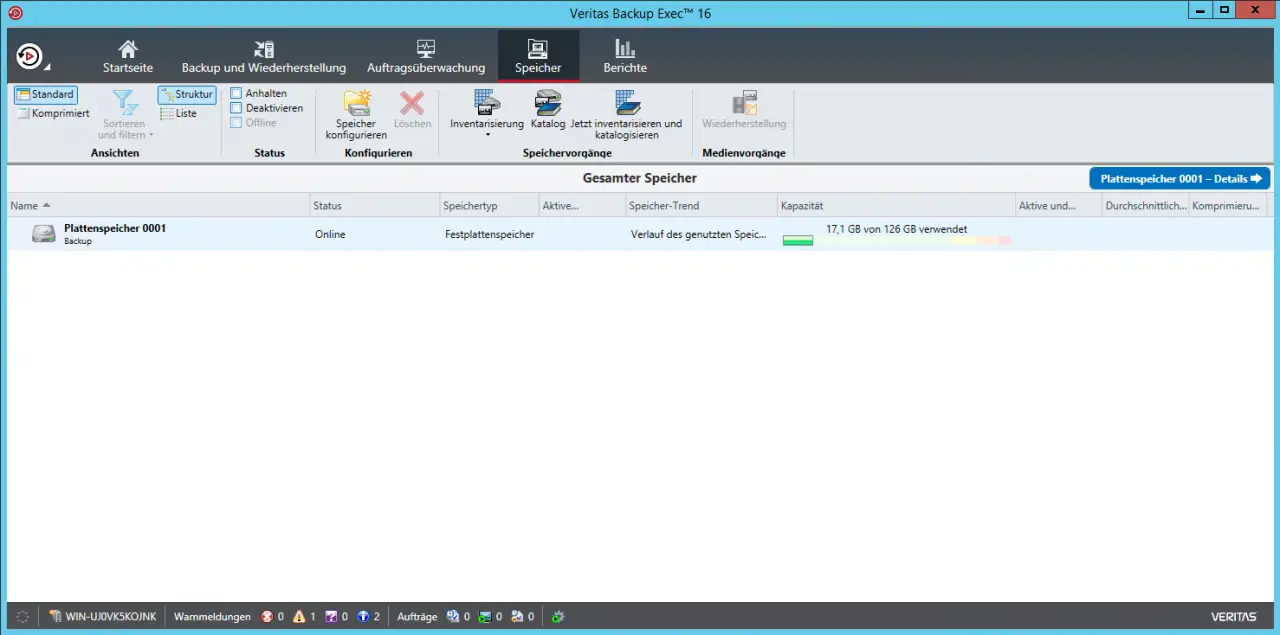Image resolution: width=1280 pixels, height=635 pixels.
Task: Click the Inventarisierung icon
Action: click(487, 103)
